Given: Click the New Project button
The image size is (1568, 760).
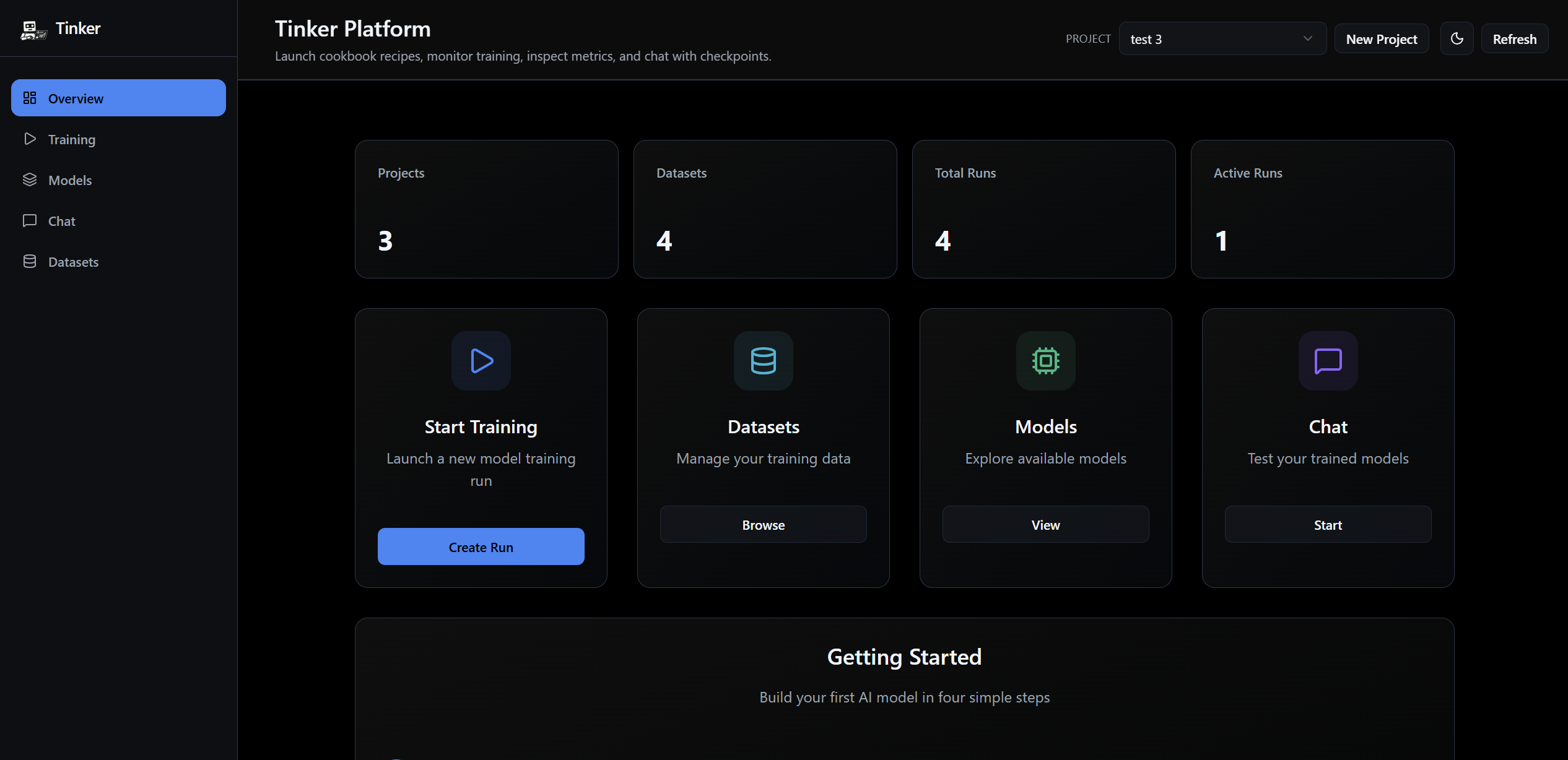Looking at the screenshot, I should pos(1381,38).
